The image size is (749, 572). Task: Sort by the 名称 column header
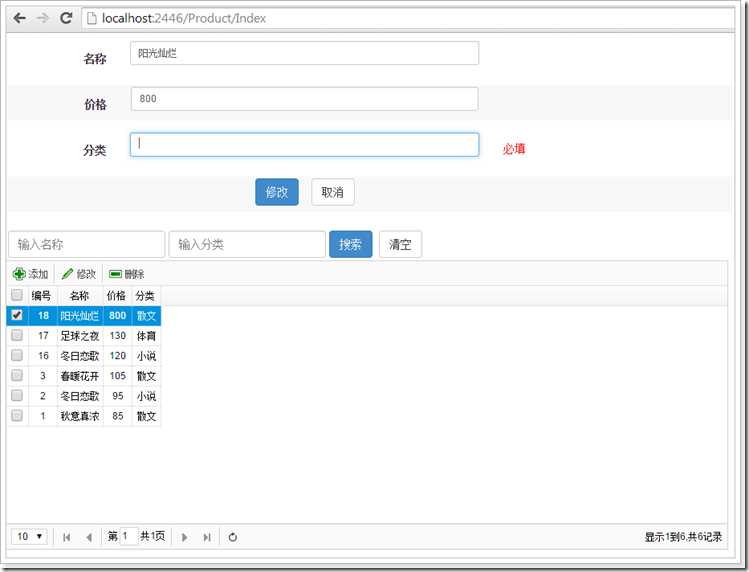pos(79,296)
